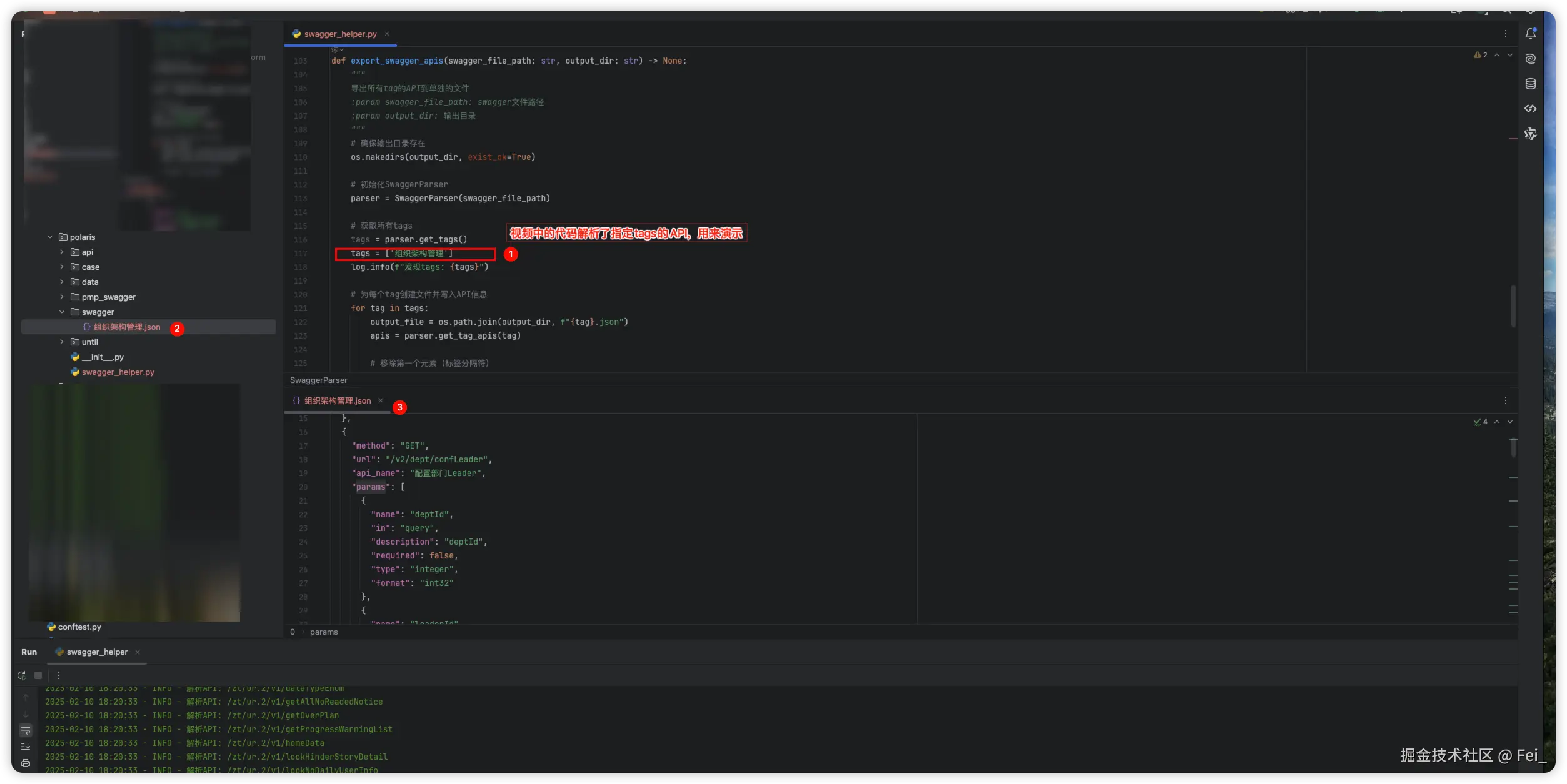Viewport: 1567px width, 784px height.
Task: Open the AI Assistant spiral icon
Action: pos(1530,59)
